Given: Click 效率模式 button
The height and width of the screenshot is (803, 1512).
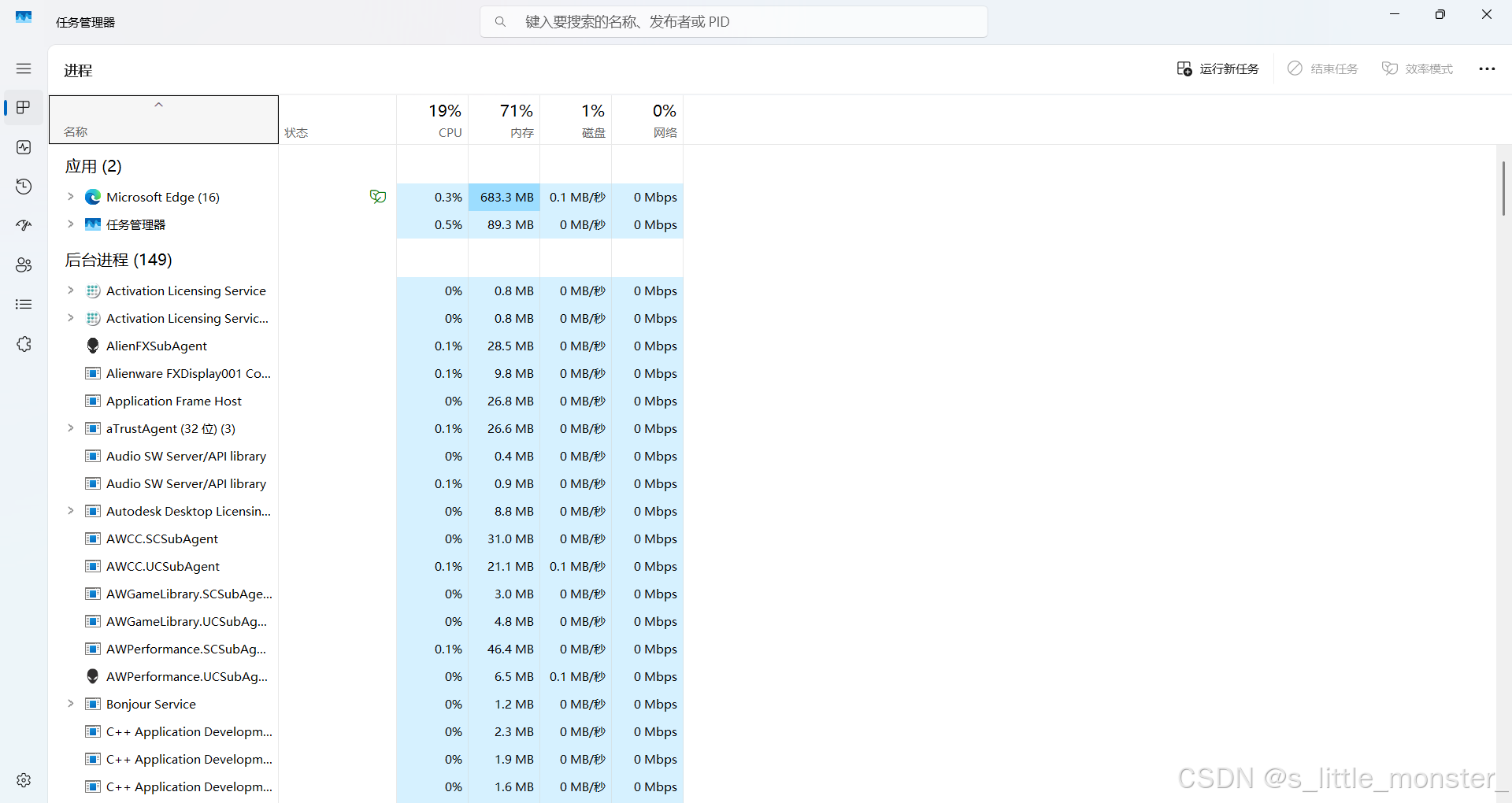Looking at the screenshot, I should click(x=1417, y=68).
